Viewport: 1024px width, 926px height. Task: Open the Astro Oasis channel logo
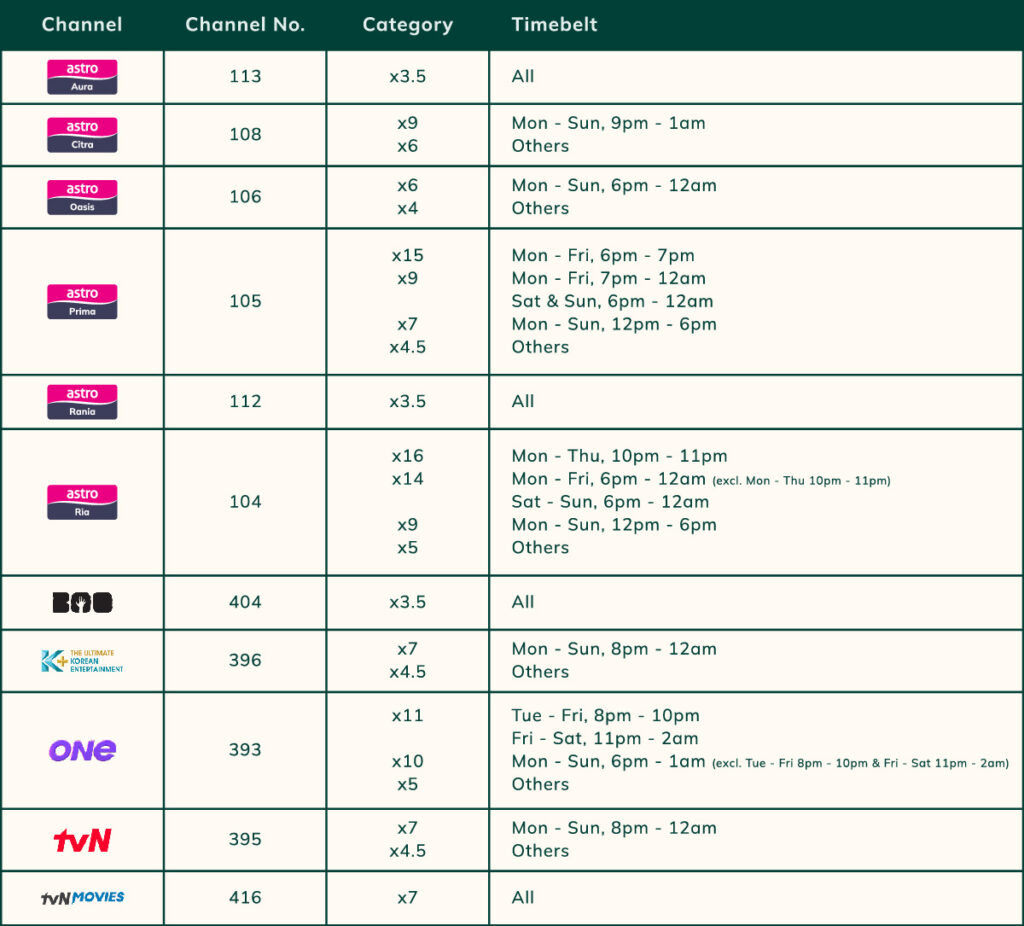coord(82,197)
